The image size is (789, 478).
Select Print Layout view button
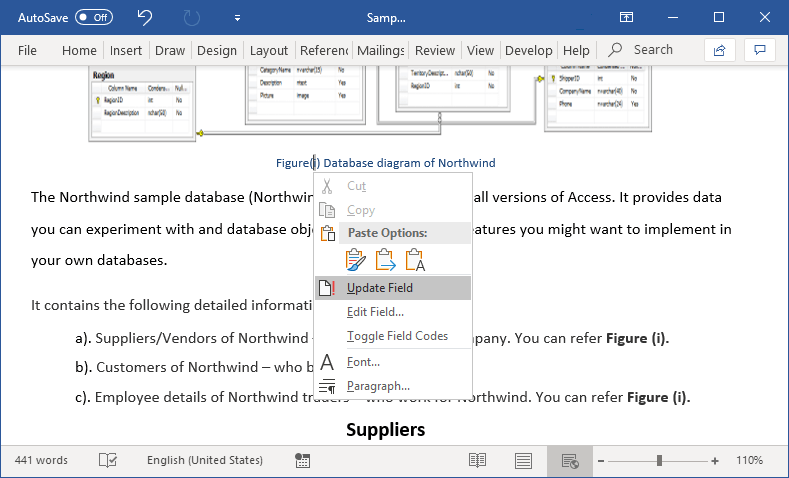point(523,460)
